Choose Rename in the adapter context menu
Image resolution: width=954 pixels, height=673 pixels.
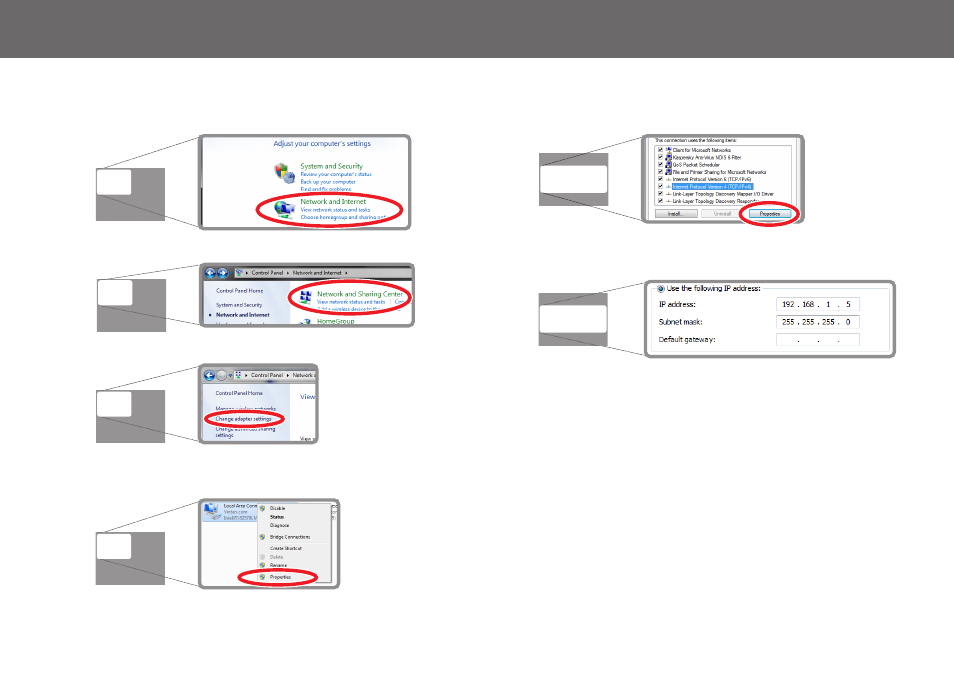[278, 565]
